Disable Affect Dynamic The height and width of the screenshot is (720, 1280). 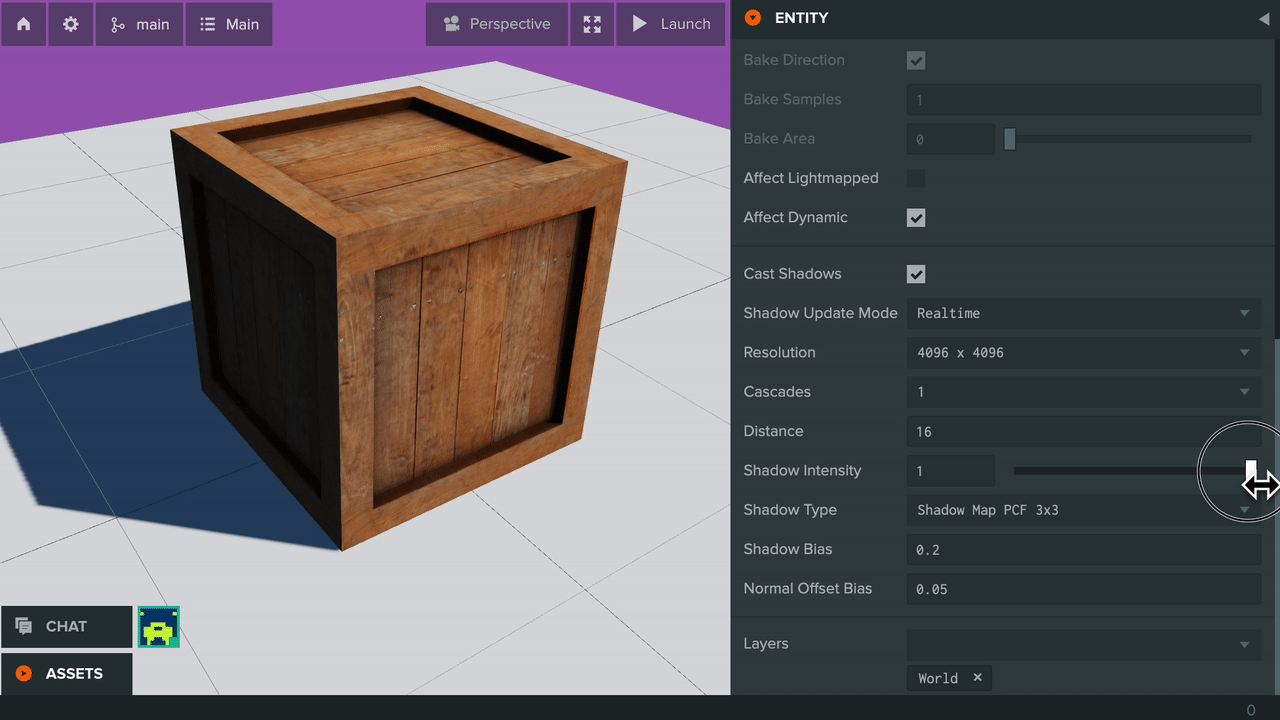(915, 217)
